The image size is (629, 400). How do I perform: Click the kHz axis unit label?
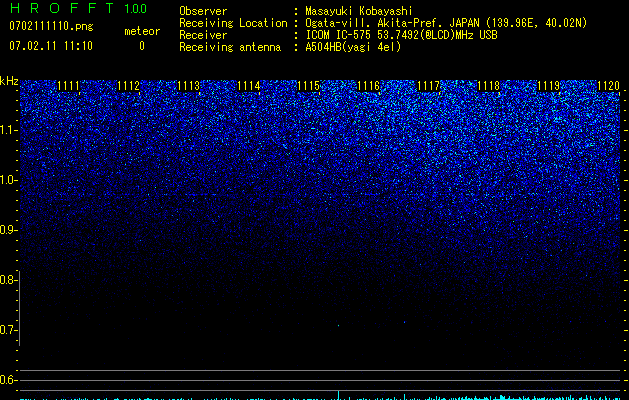tap(9, 81)
